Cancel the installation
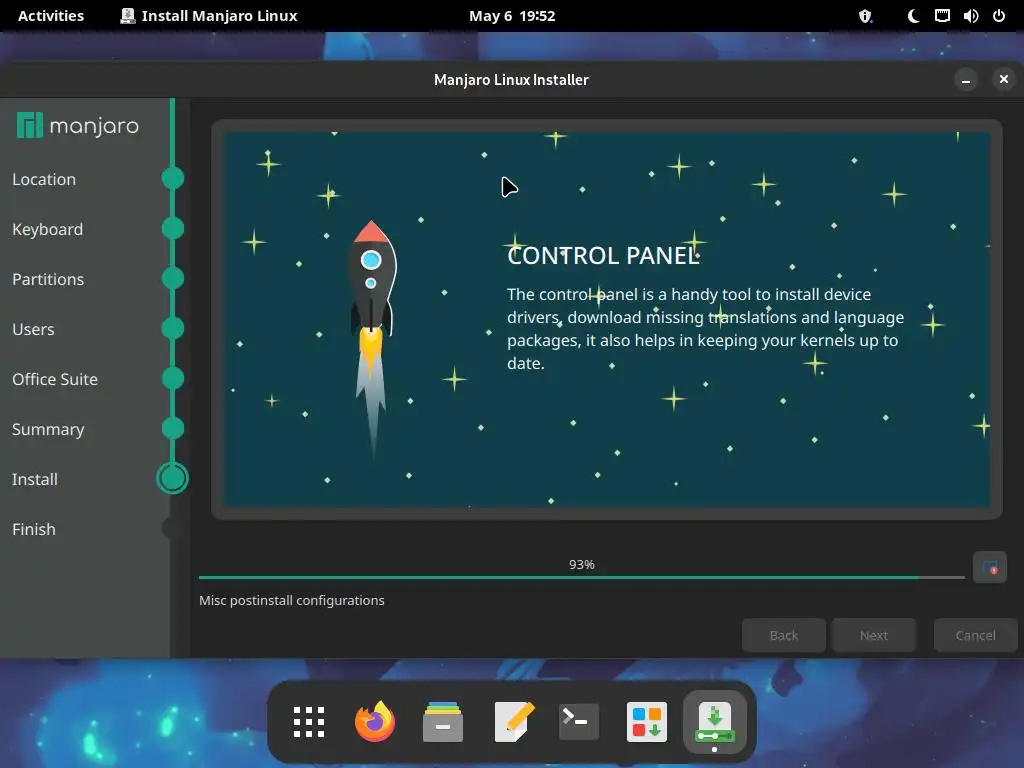Image resolution: width=1024 pixels, height=768 pixels. pyautogui.click(x=975, y=635)
